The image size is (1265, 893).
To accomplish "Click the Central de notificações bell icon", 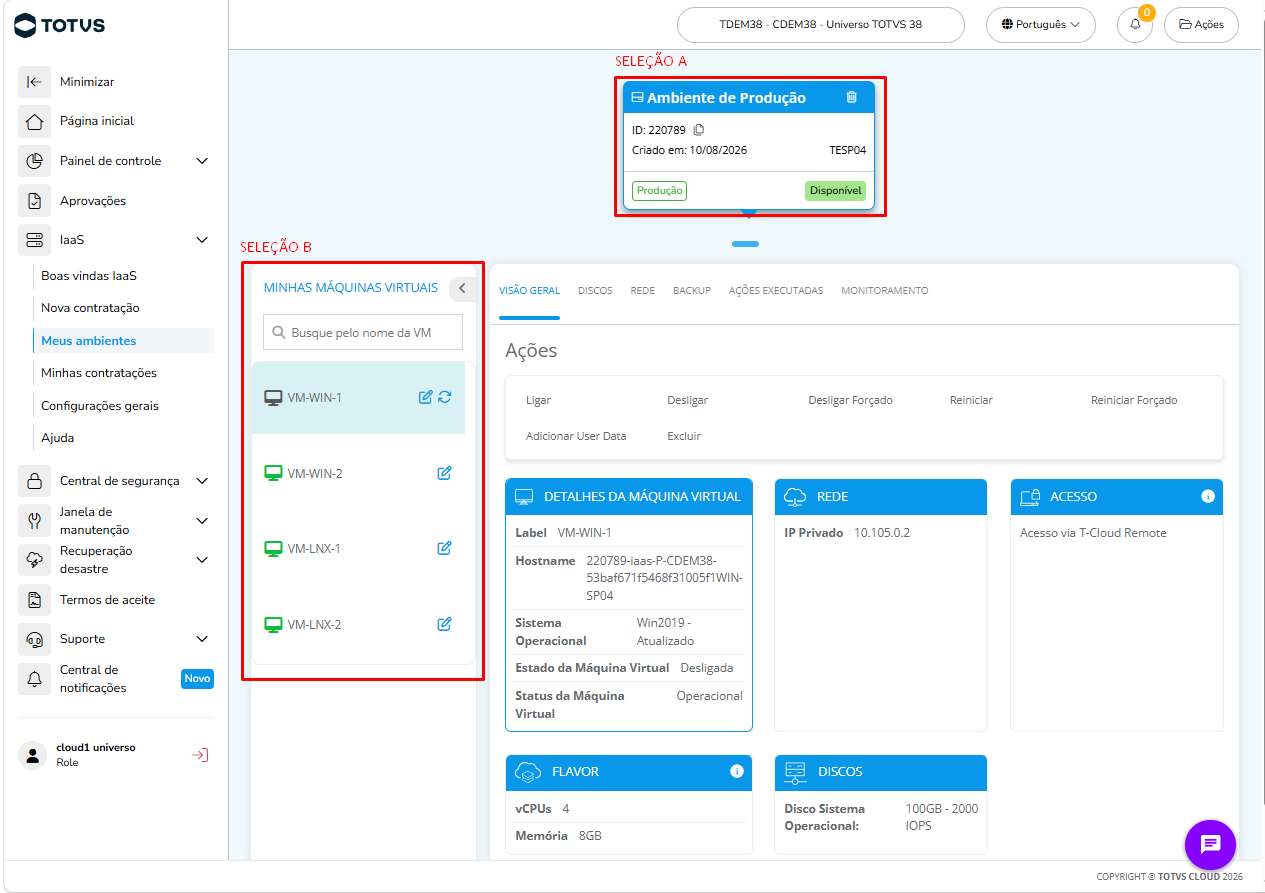I will [x=34, y=679].
